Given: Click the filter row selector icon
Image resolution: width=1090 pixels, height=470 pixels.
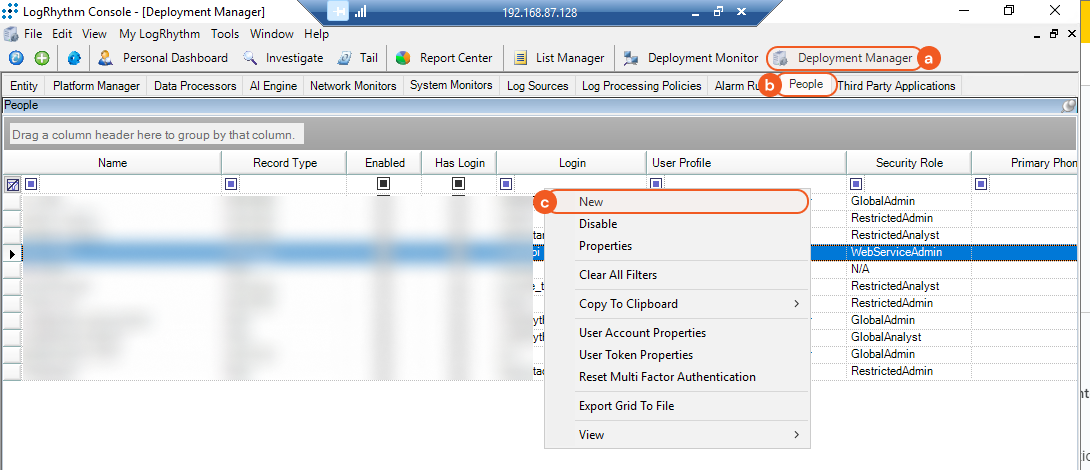Looking at the screenshot, I should pyautogui.click(x=12, y=184).
